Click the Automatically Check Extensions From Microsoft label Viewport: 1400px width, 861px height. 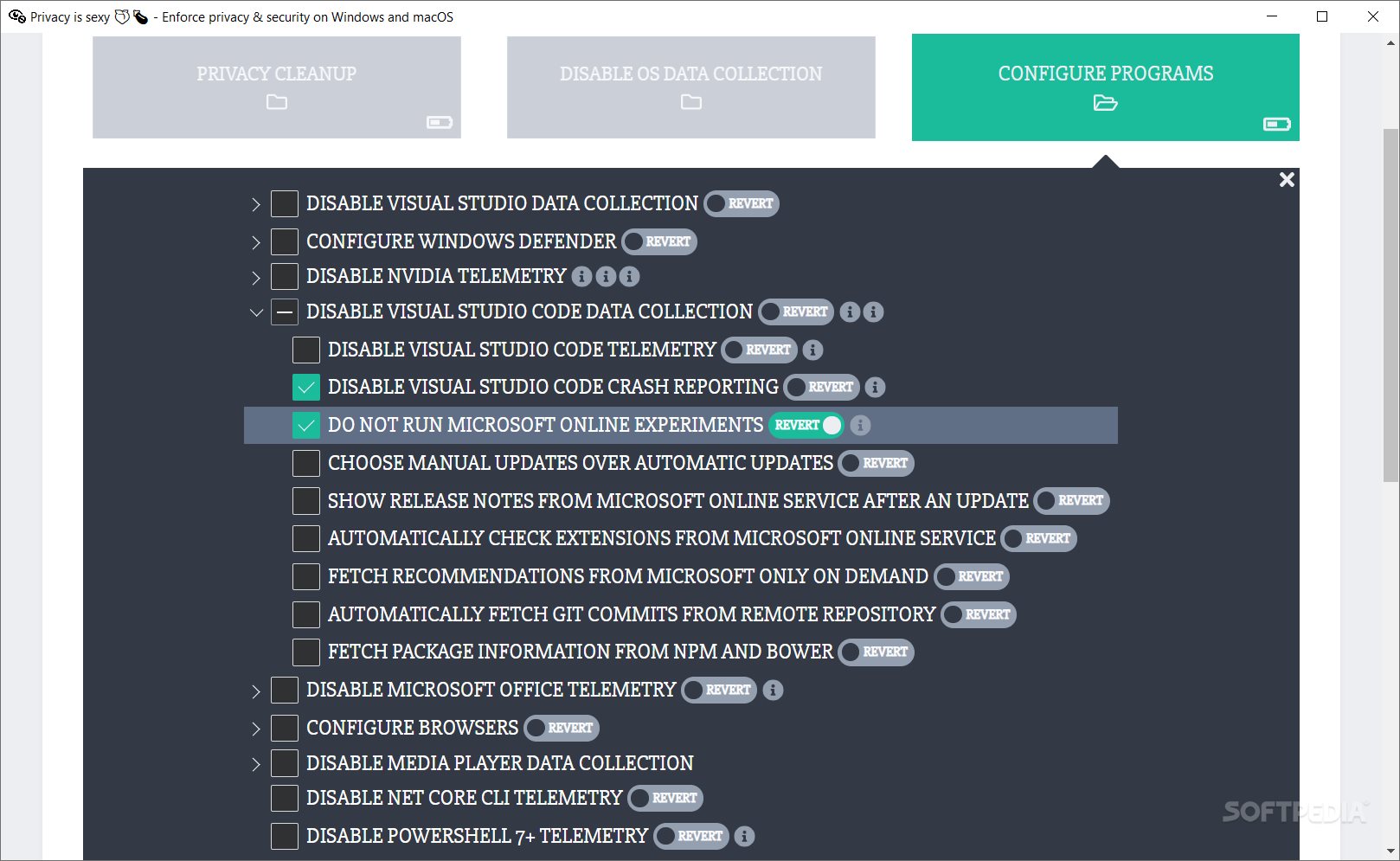pos(662,539)
